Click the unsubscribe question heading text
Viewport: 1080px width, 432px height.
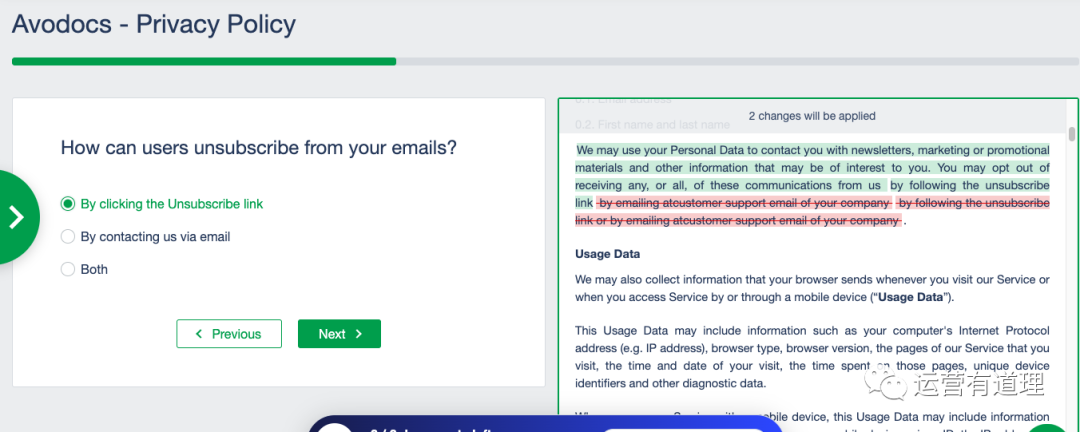pyautogui.click(x=259, y=148)
